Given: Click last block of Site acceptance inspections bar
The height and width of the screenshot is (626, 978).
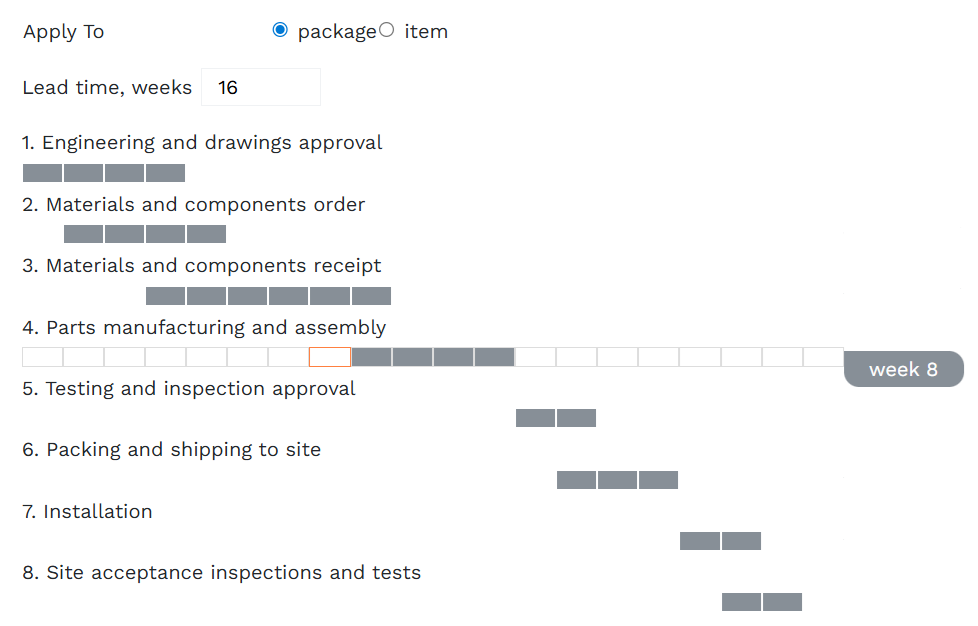Looking at the screenshot, I should (782, 602).
